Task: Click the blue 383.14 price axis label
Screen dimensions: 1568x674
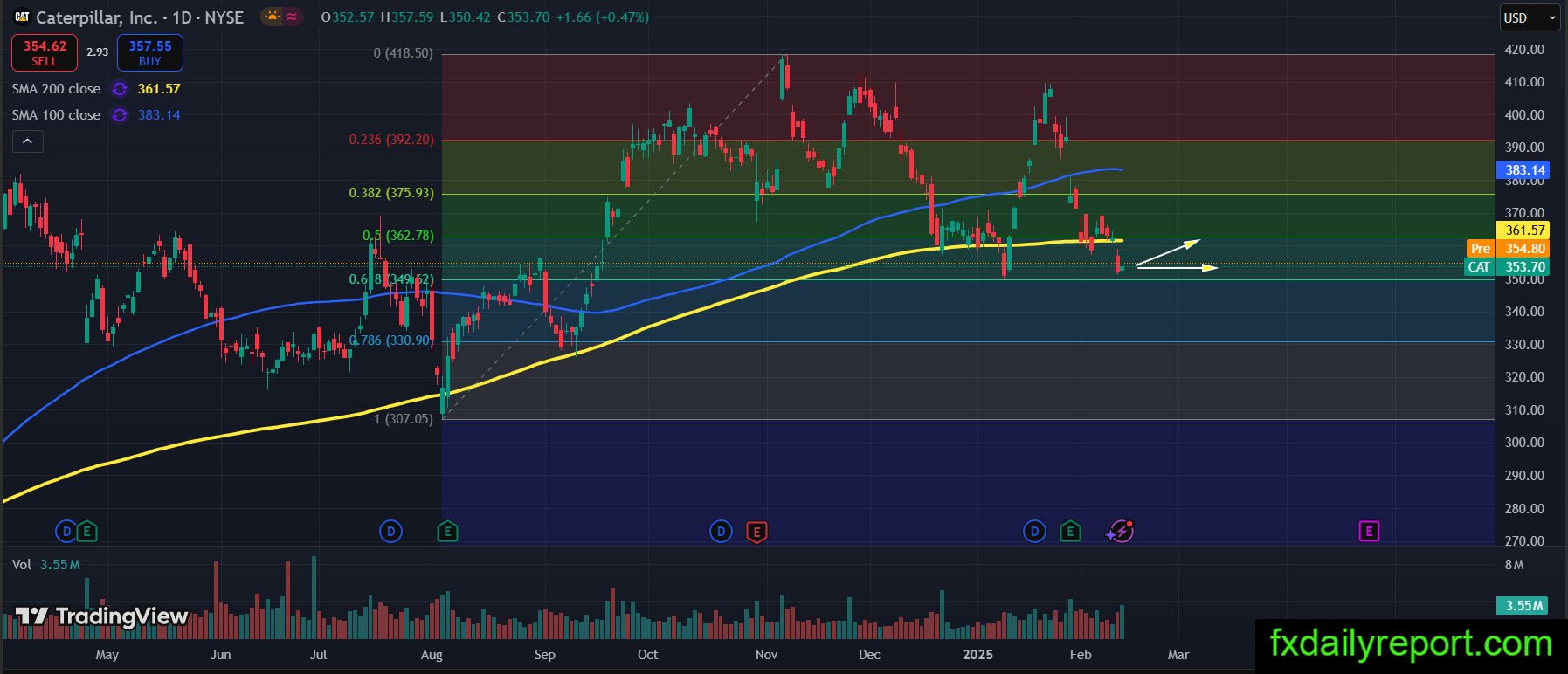Action: 1525,170
